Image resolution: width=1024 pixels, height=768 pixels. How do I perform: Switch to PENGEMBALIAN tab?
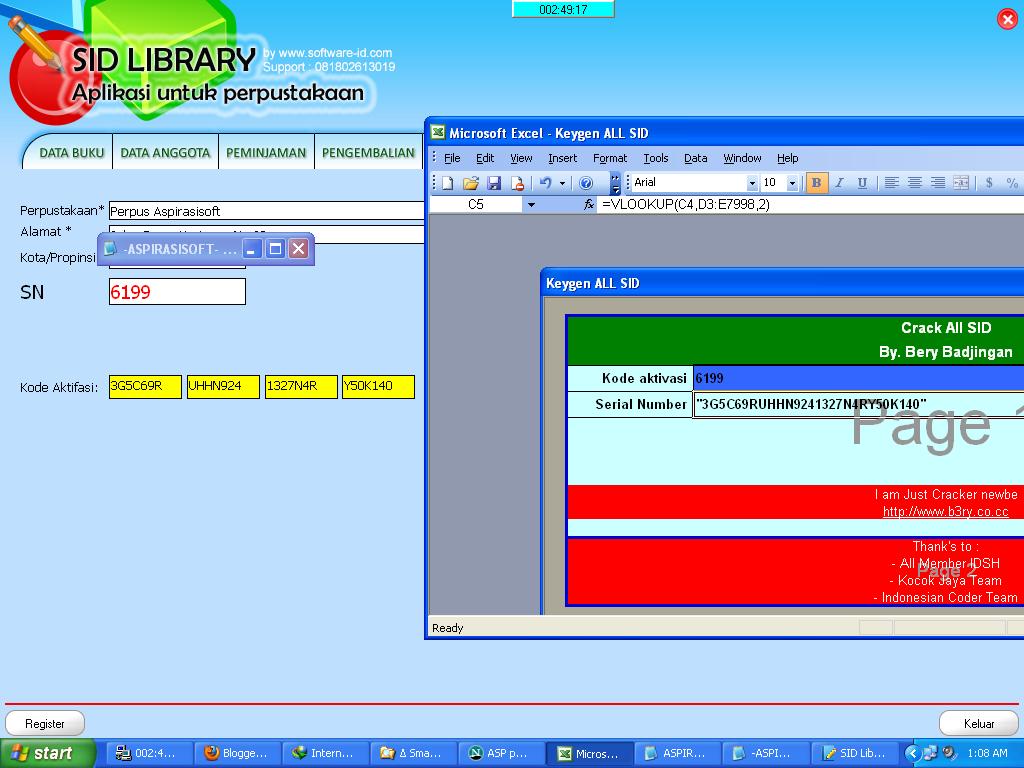(368, 153)
